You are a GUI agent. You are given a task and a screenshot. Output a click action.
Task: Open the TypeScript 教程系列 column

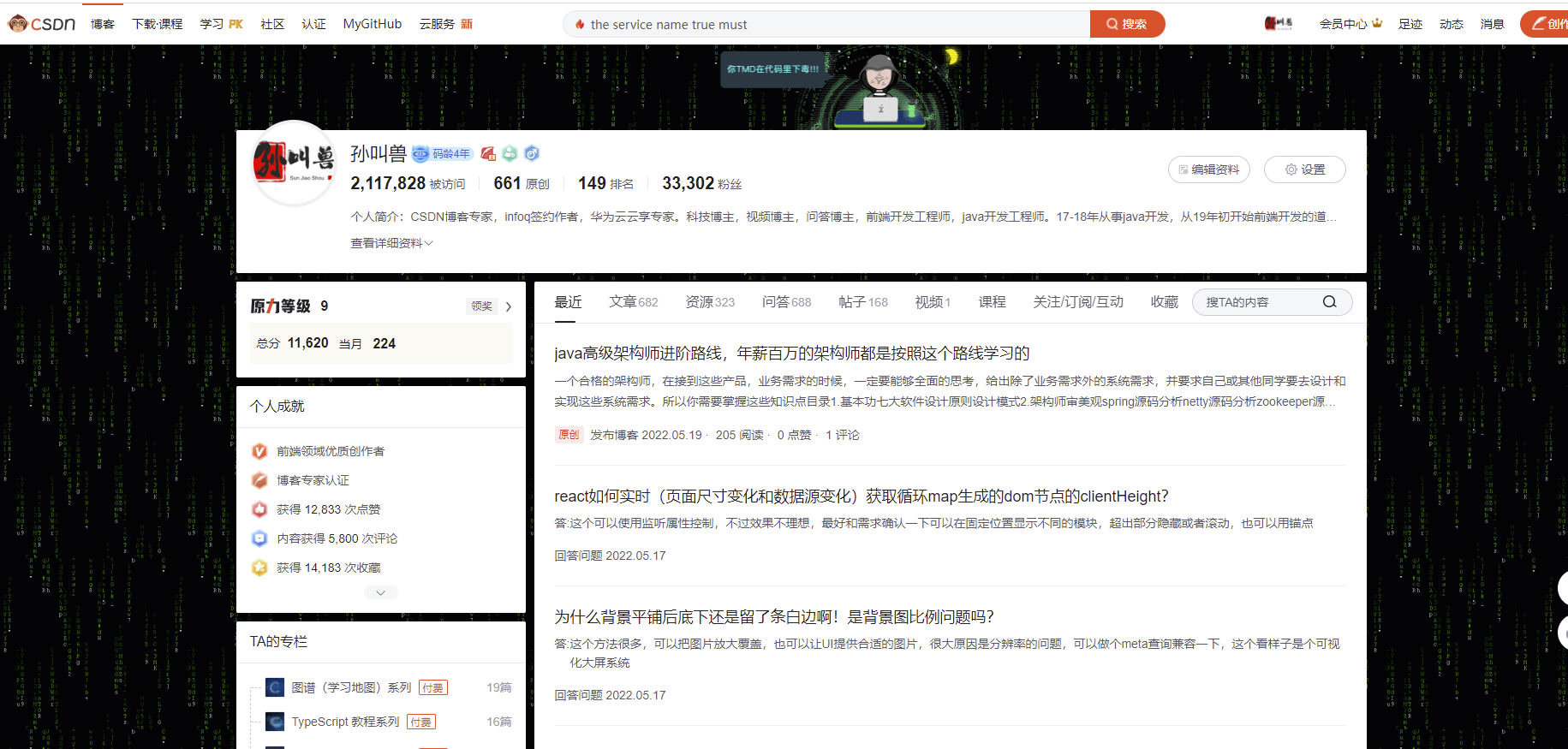[345, 722]
